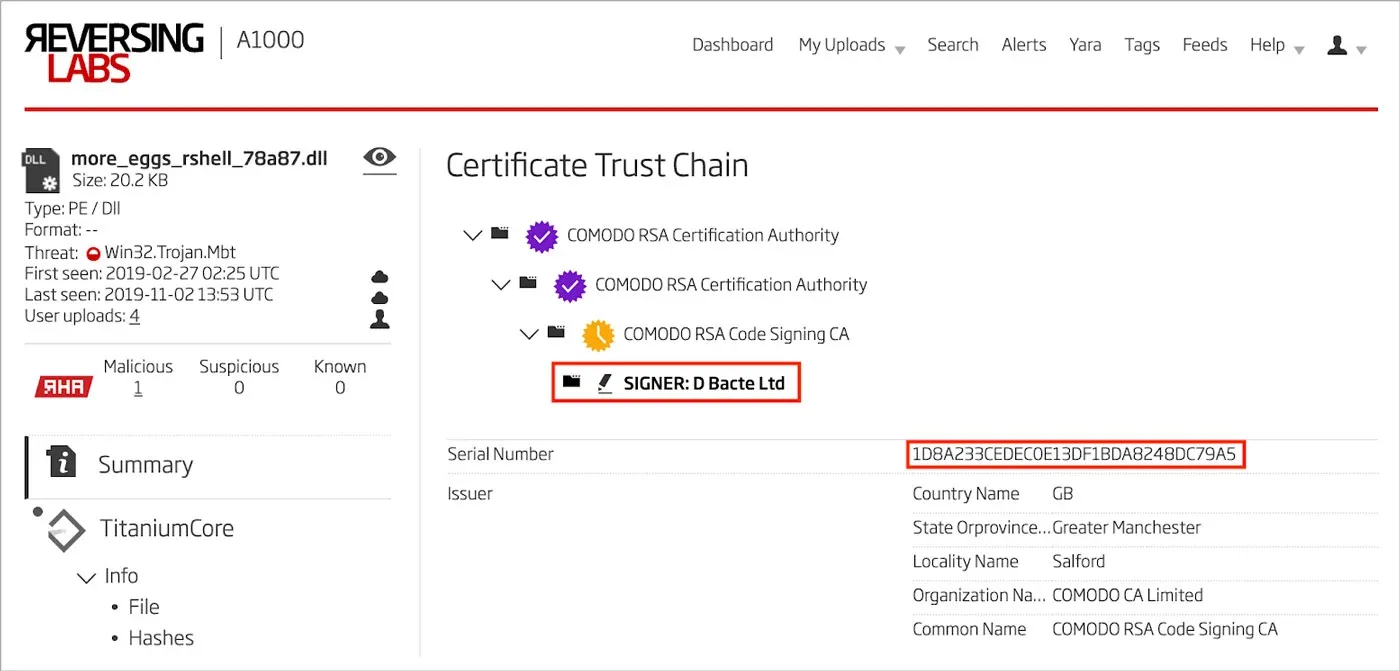The image size is (1400, 671).
Task: Open the Yara section from the navigation
Action: (x=1085, y=45)
